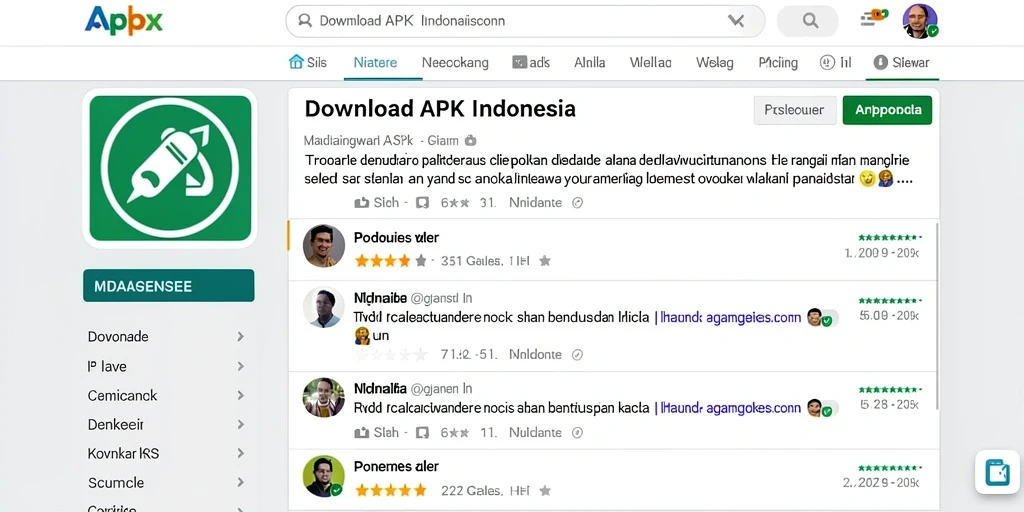Image resolution: width=1024 pixels, height=512 pixels.
Task: Clear the search box with the X icon
Action: pyautogui.click(x=736, y=21)
